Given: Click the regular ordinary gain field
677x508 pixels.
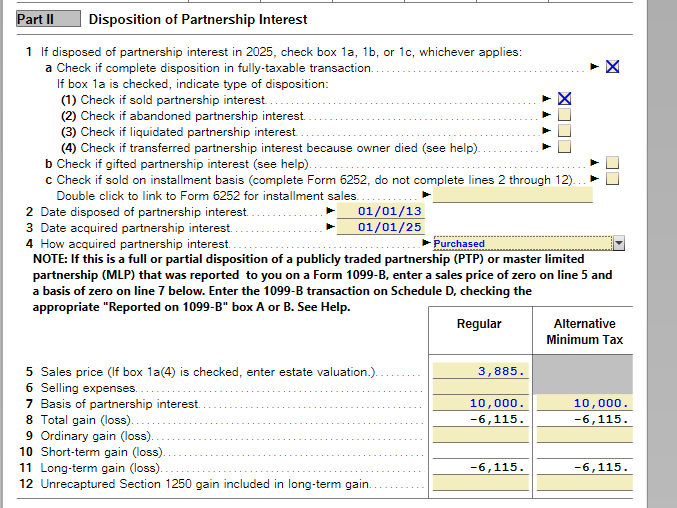Looking at the screenshot, I should point(480,435).
